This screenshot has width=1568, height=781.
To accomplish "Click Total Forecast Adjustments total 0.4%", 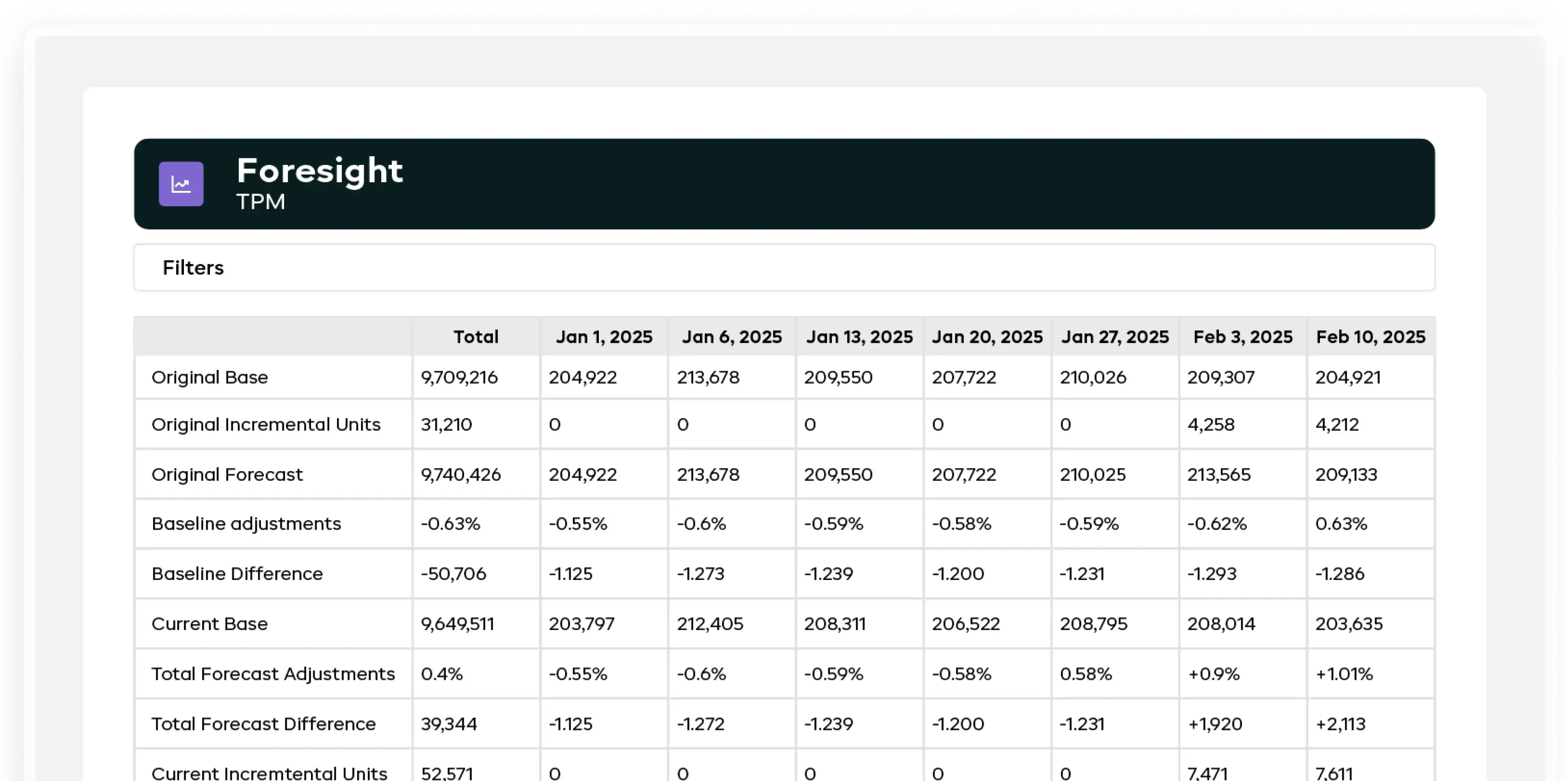I will (442, 674).
